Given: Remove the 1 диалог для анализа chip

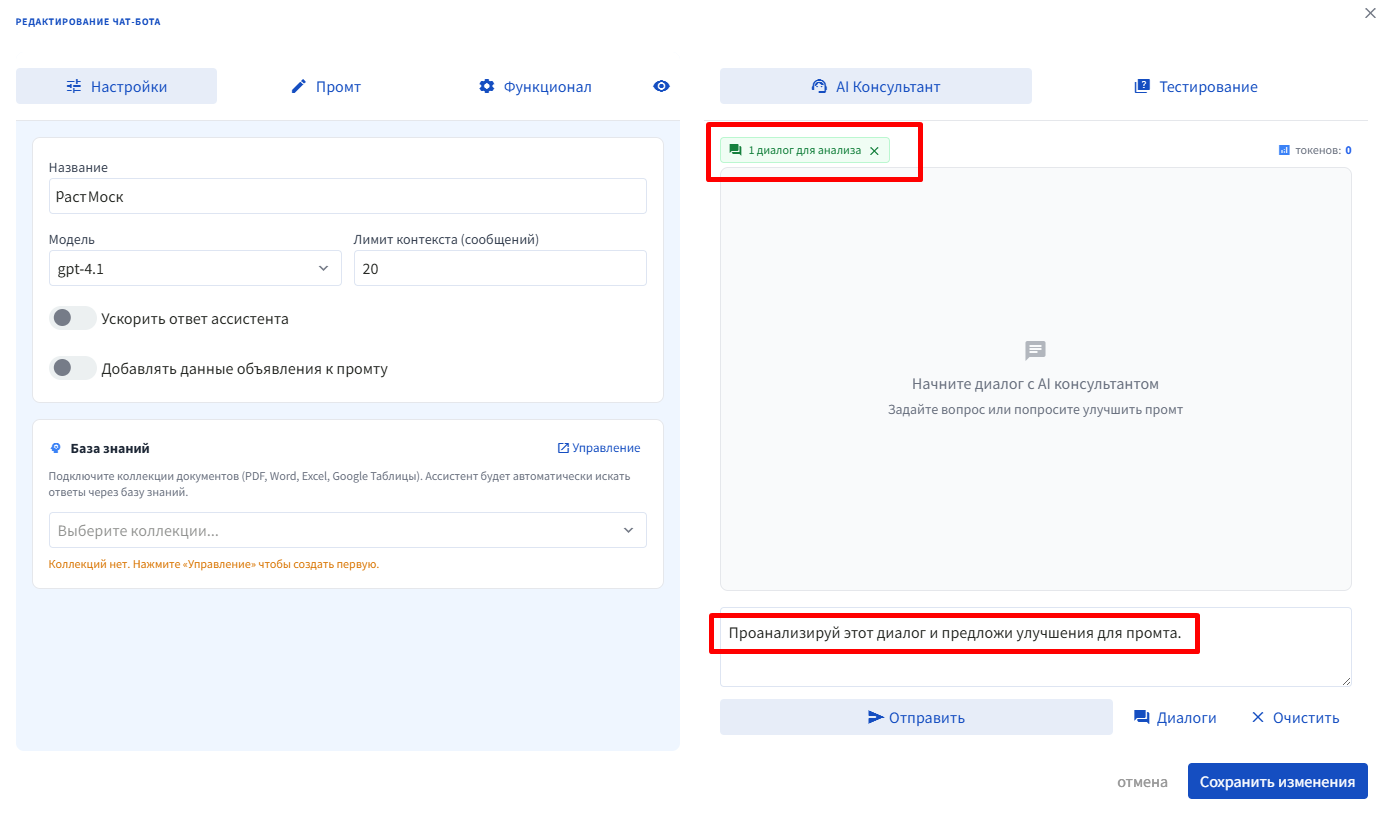Looking at the screenshot, I should click(x=874, y=151).
